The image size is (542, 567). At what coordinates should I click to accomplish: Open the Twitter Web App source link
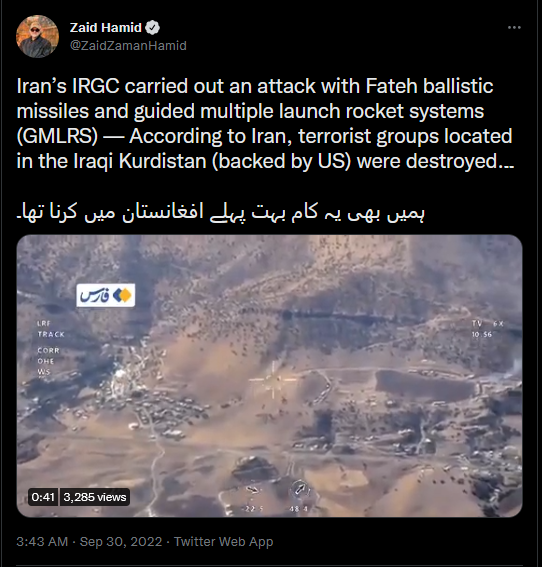coord(223,542)
